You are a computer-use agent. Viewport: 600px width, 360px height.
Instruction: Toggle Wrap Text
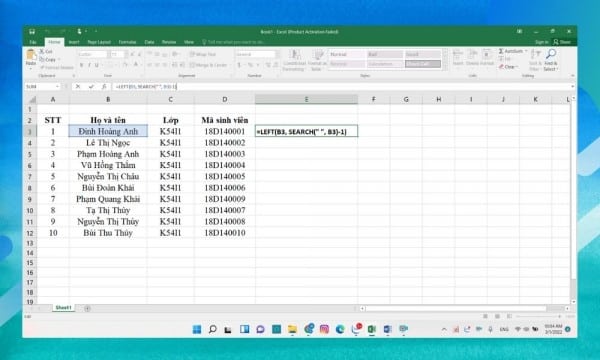coord(203,54)
